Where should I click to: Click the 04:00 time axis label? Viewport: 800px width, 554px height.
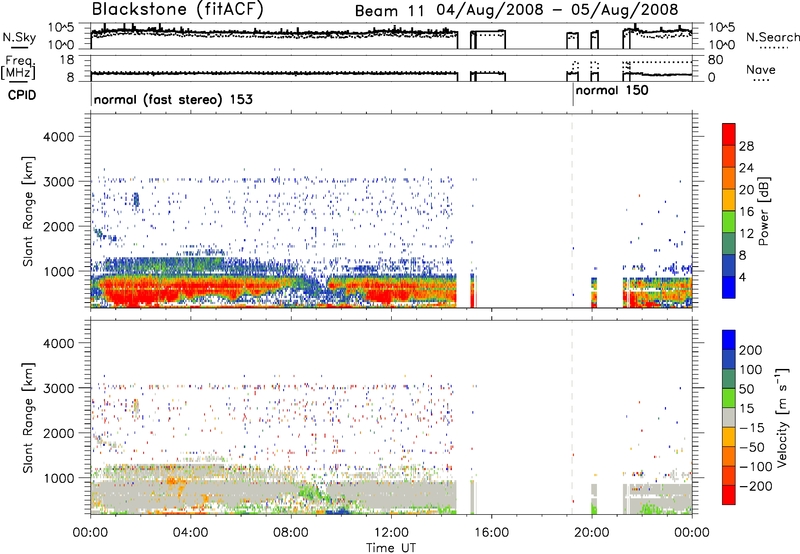(x=191, y=533)
